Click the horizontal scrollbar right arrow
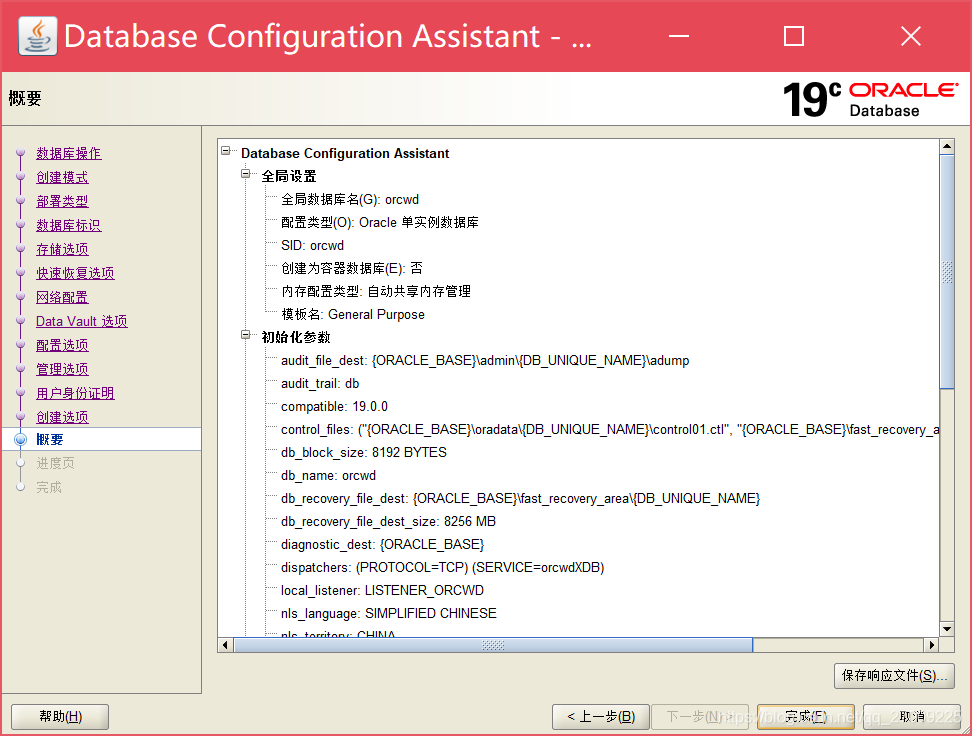 [x=931, y=645]
